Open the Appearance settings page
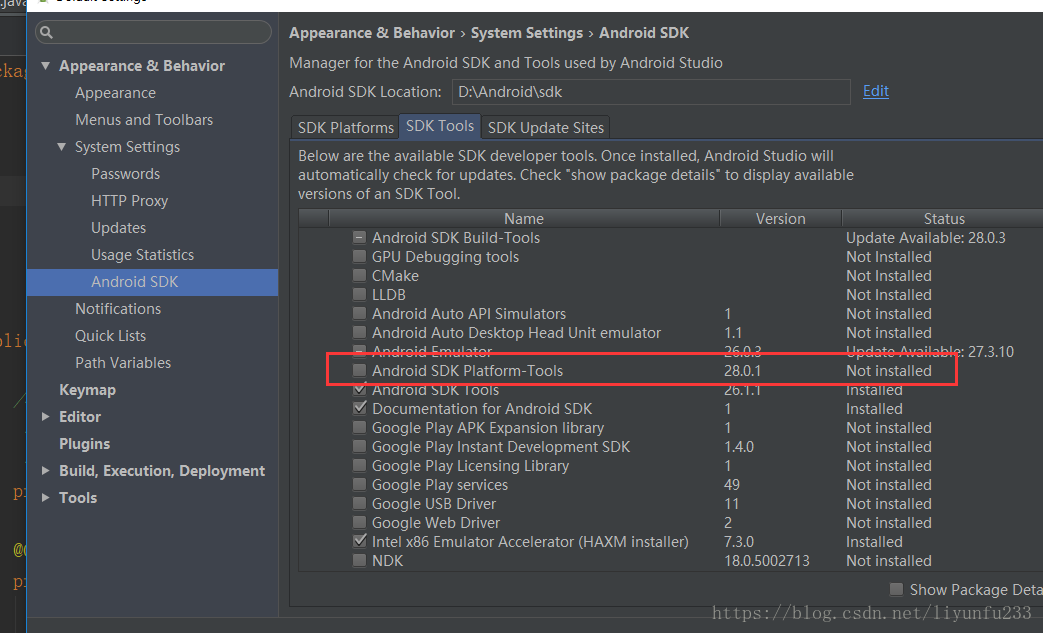 point(115,93)
